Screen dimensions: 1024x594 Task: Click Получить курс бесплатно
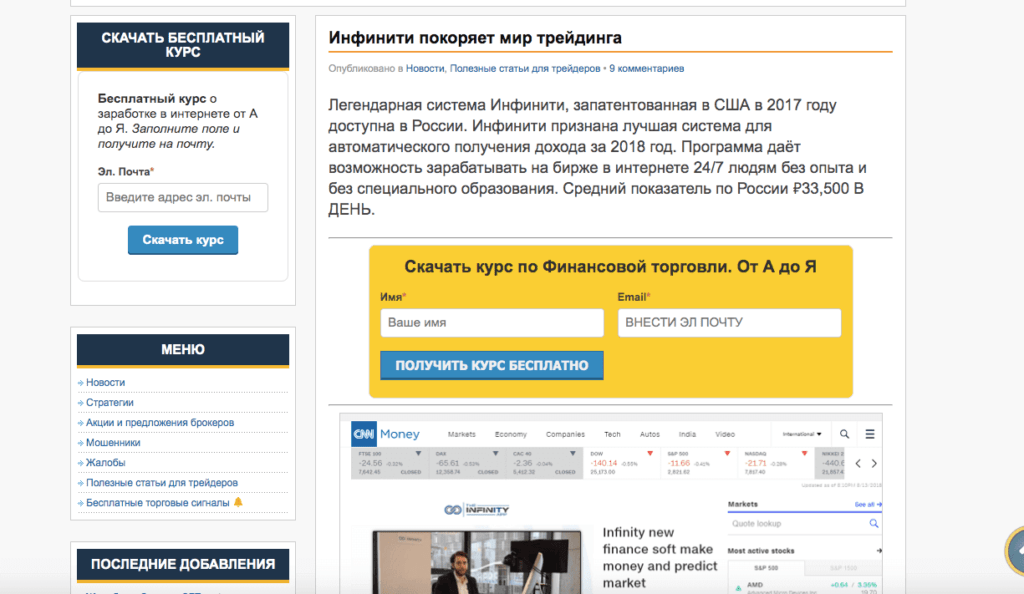[x=491, y=365]
